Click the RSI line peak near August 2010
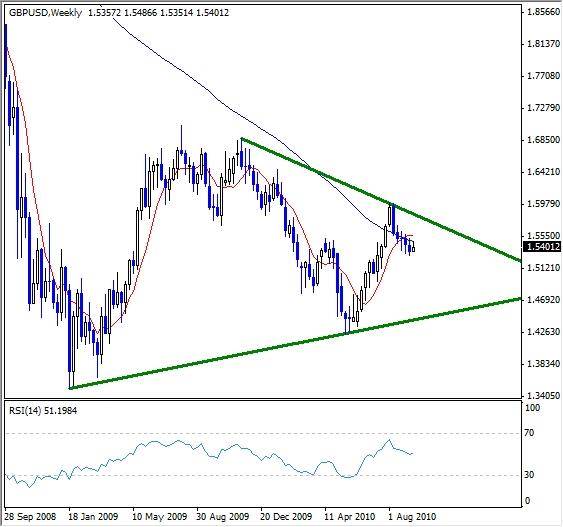 (389, 439)
